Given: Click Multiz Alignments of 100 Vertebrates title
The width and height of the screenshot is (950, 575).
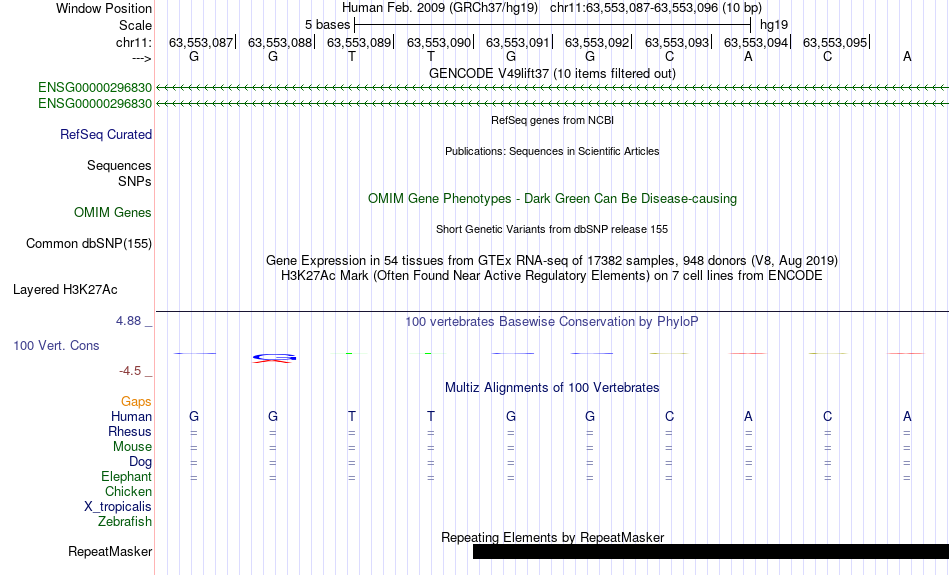Looking at the screenshot, I should (x=552, y=388).
